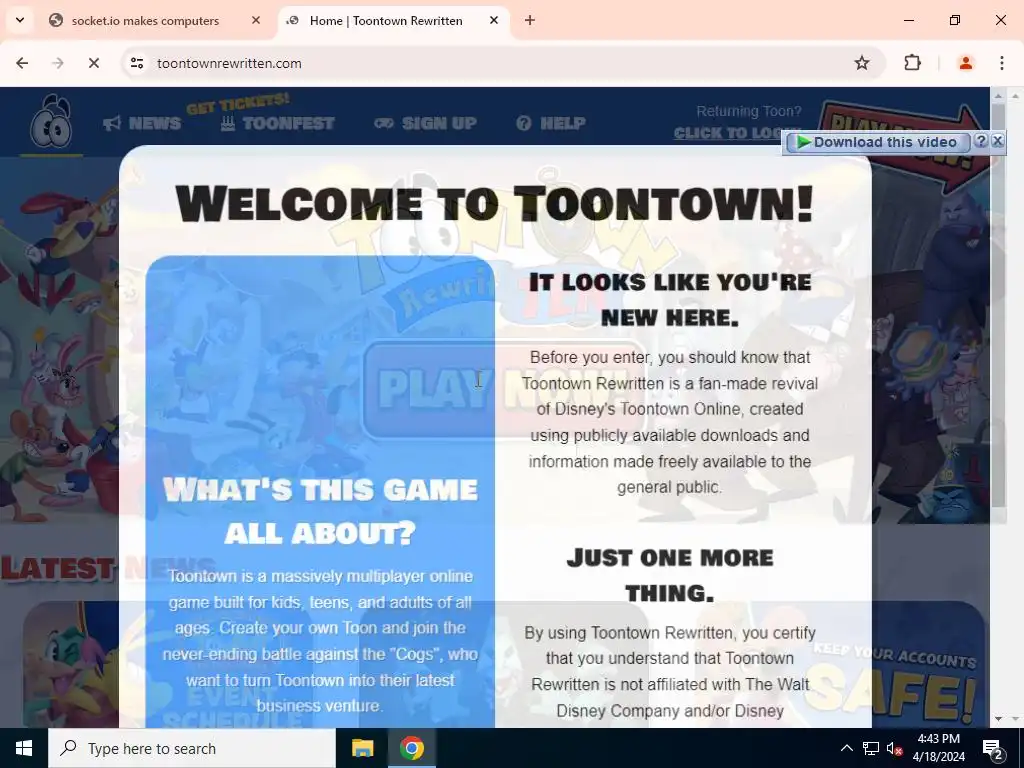Open the network status tray icon
This screenshot has width=1024, height=768.
click(x=871, y=748)
